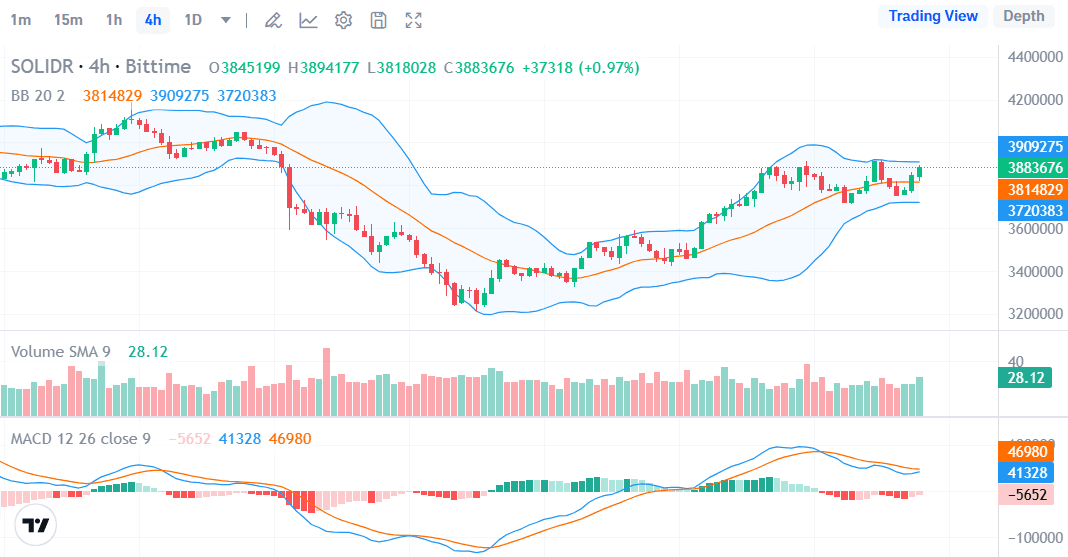Switch to 1m timeframe
The width and height of the screenshot is (1068, 557).
tap(20, 20)
